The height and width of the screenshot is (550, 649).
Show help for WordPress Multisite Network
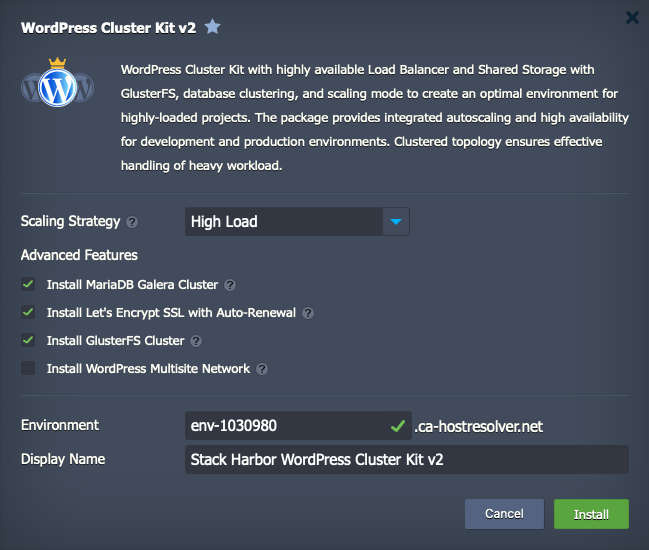262,369
